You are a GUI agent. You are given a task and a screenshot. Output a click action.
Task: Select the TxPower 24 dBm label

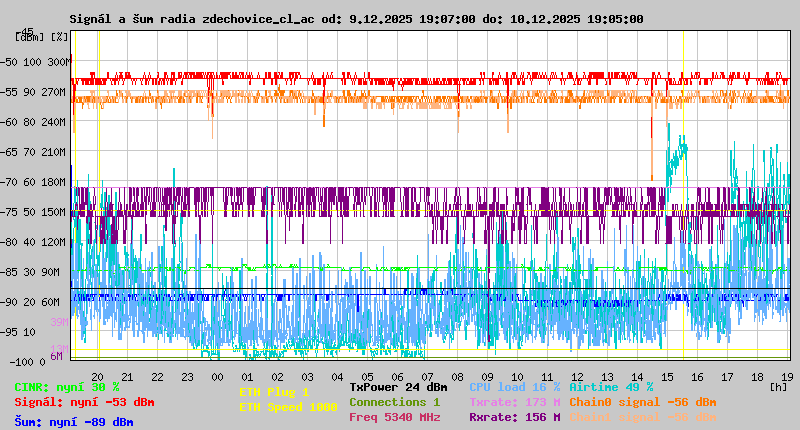[x=398, y=387]
